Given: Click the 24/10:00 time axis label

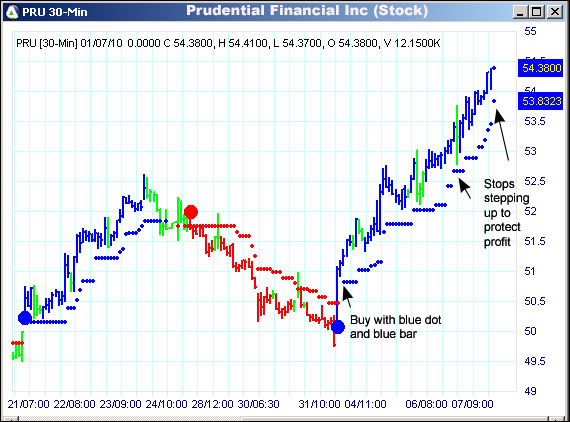Looking at the screenshot, I should (x=166, y=404).
